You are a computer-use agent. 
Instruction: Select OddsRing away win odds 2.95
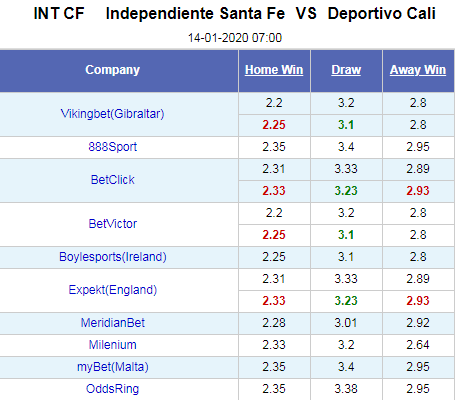tap(418, 389)
